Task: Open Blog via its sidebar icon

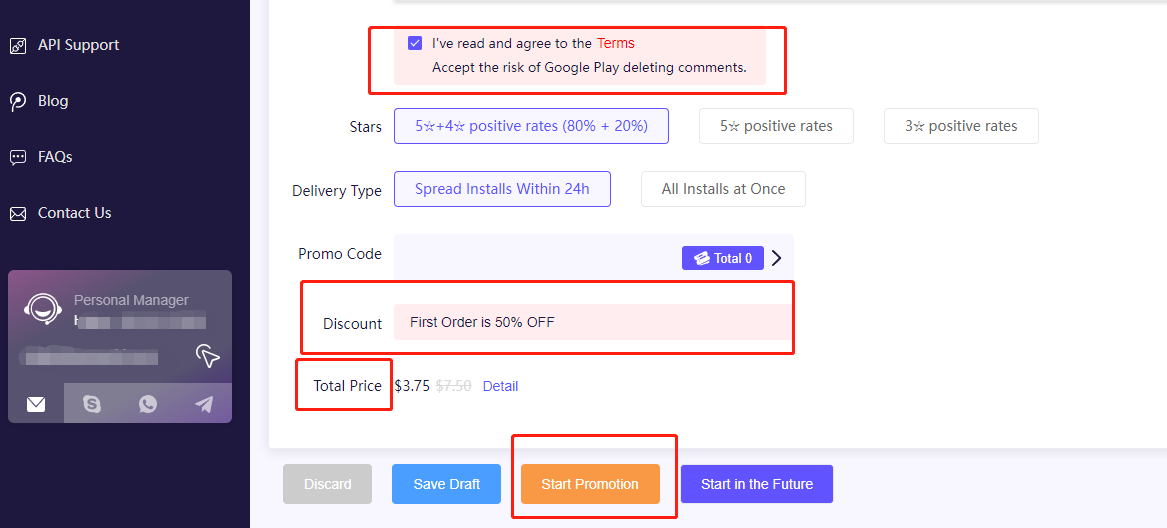Action: [x=18, y=101]
